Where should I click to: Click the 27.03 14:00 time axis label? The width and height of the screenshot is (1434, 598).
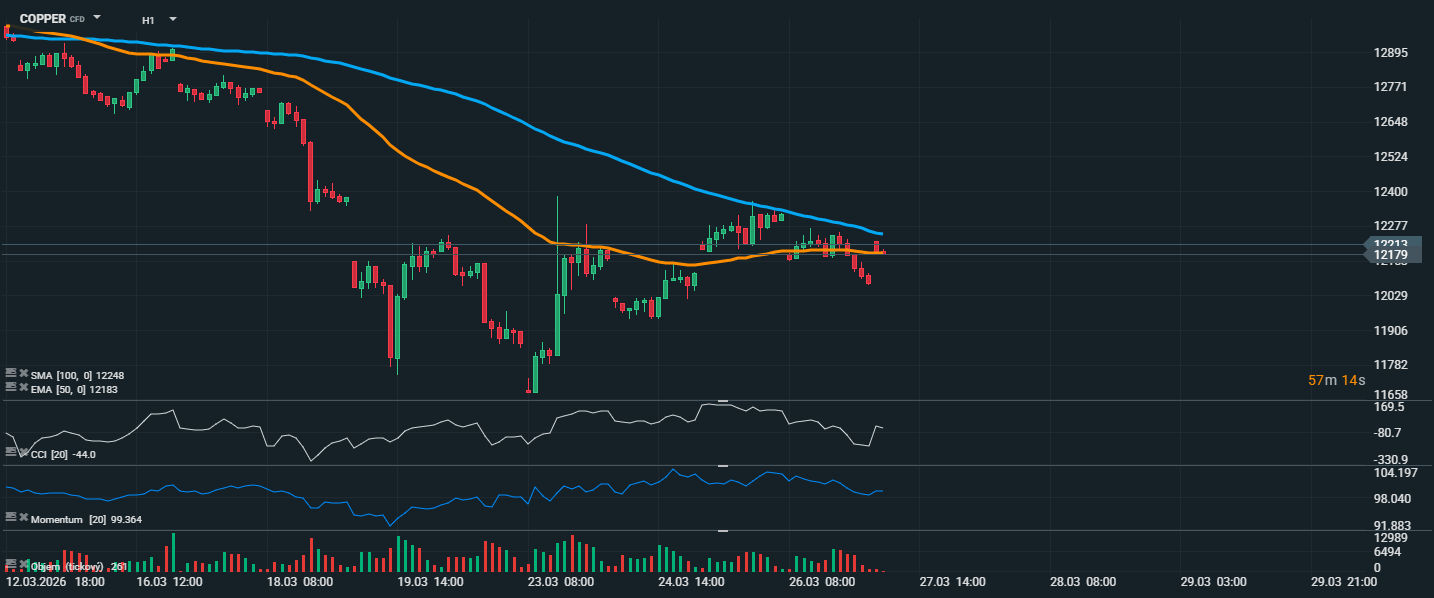(952, 582)
